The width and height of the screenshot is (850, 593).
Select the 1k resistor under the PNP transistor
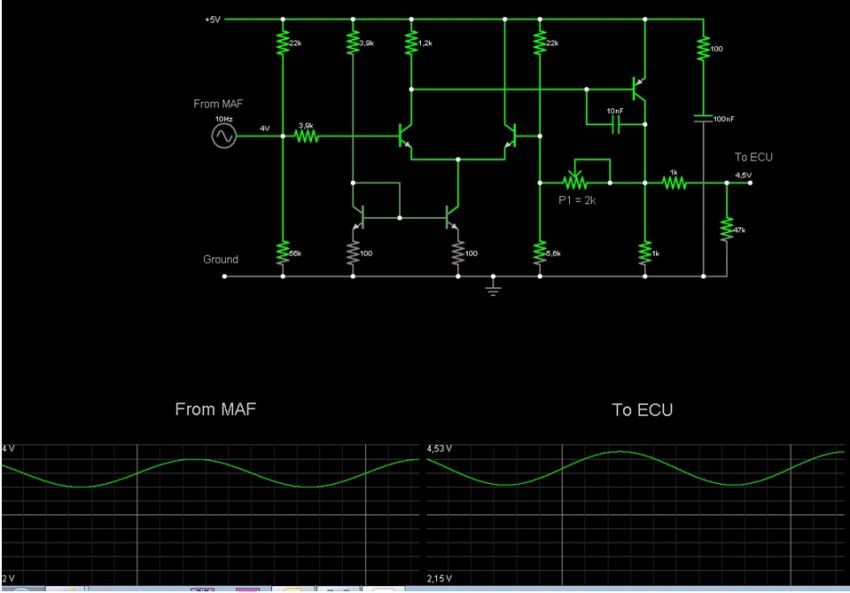pos(645,253)
